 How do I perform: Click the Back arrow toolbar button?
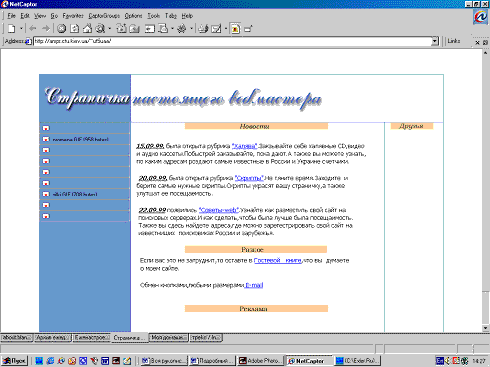pos(33,29)
